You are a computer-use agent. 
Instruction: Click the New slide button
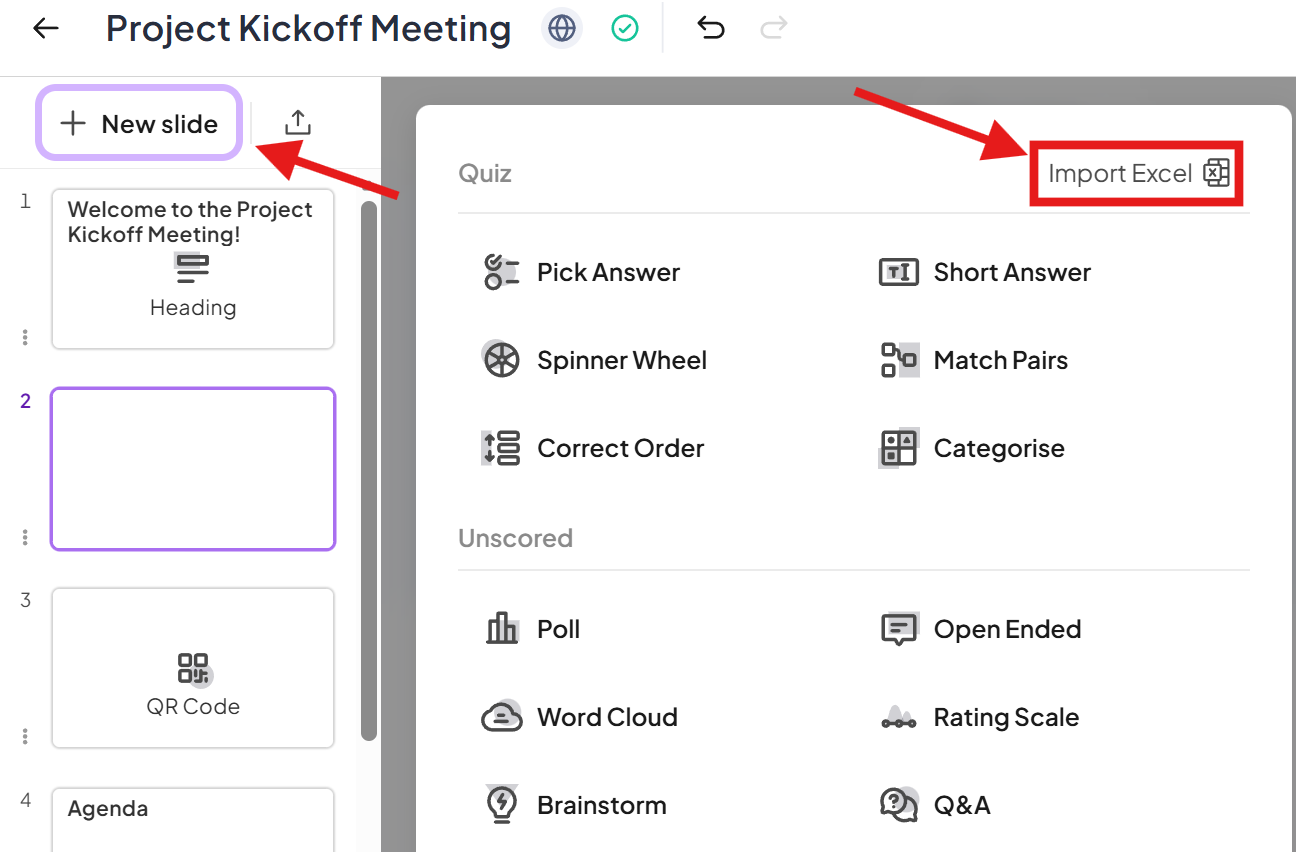pos(139,124)
